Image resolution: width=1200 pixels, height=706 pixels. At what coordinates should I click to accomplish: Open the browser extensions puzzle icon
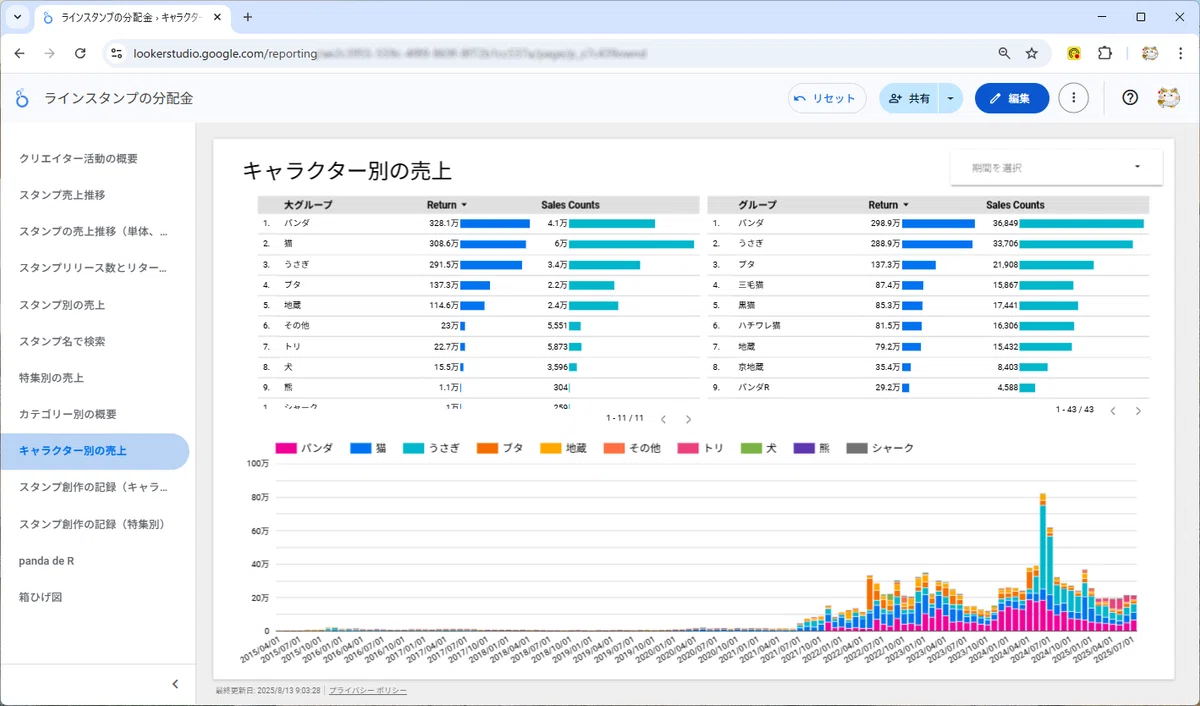pyautogui.click(x=1105, y=53)
